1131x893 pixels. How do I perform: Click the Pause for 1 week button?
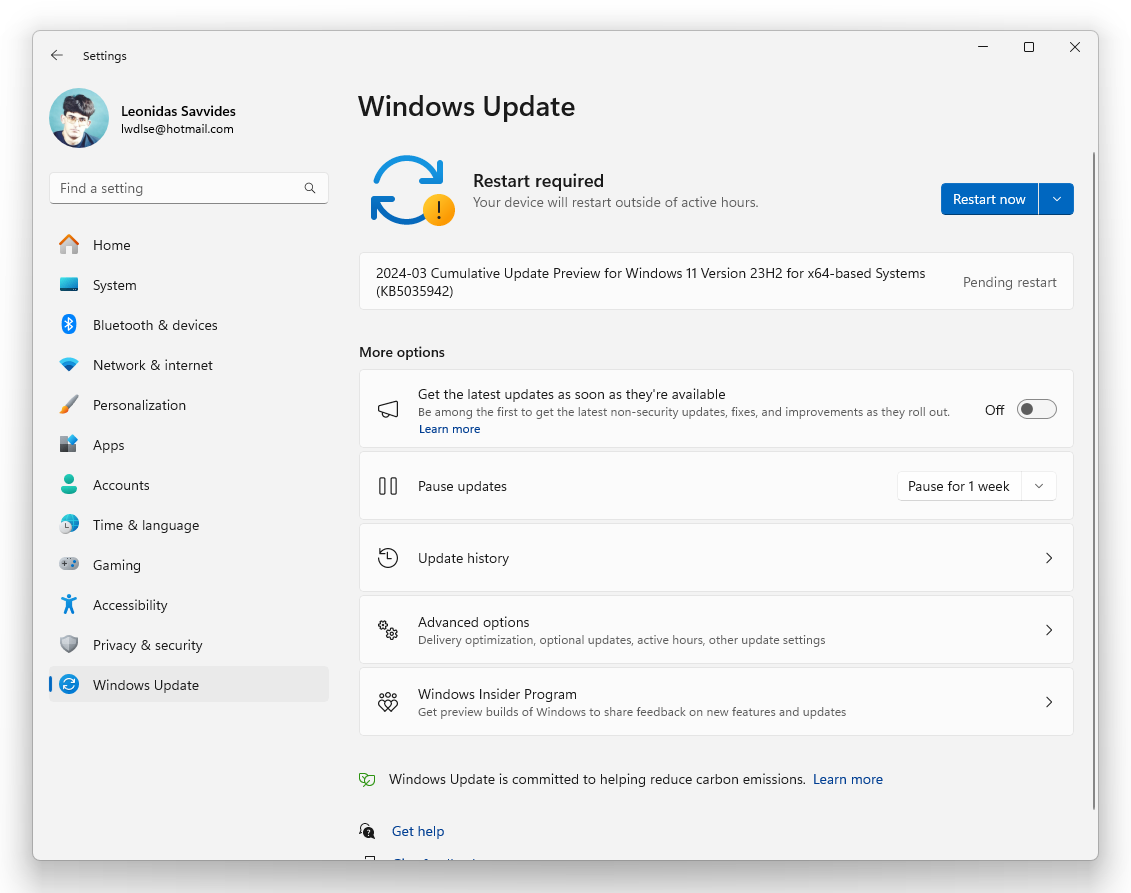click(x=959, y=486)
